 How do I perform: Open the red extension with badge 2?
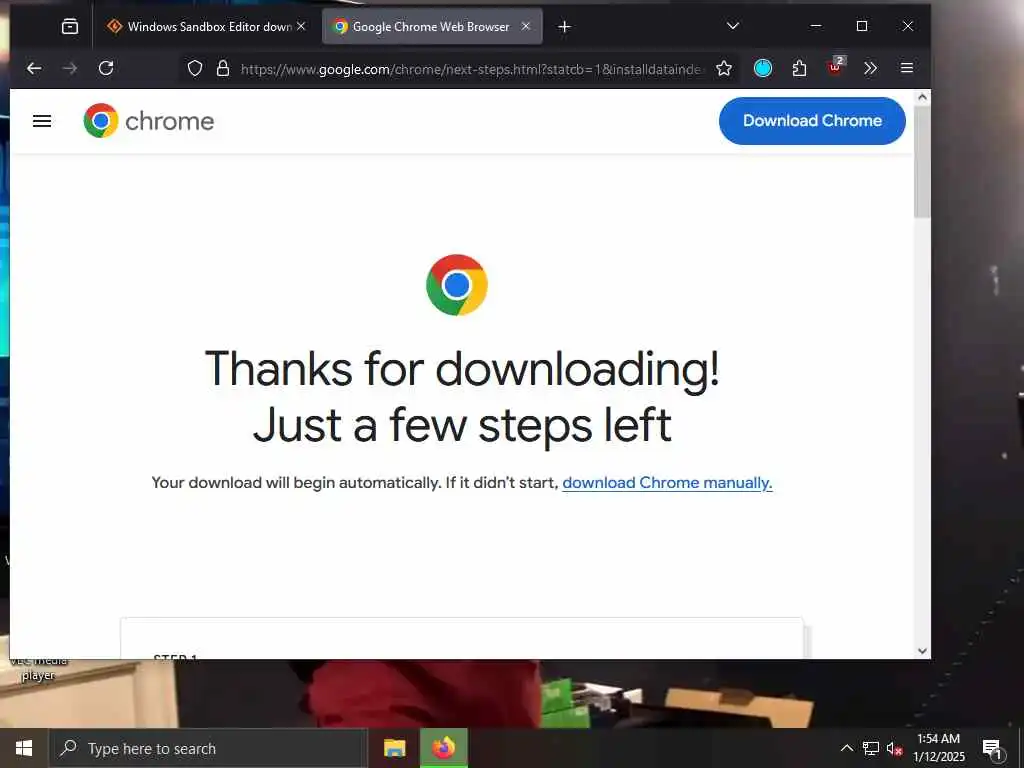click(x=835, y=67)
